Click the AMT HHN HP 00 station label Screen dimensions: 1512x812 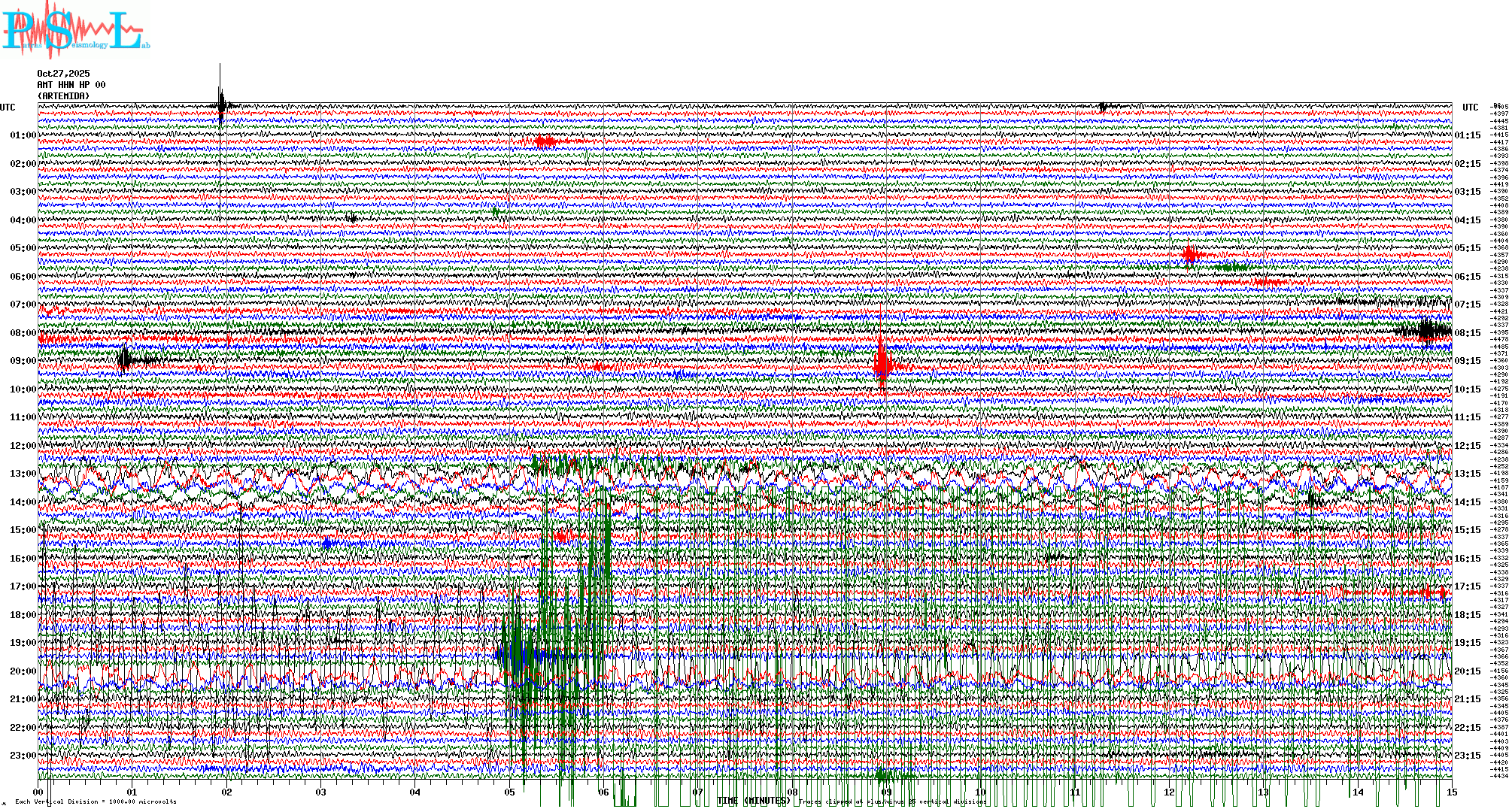(x=71, y=85)
